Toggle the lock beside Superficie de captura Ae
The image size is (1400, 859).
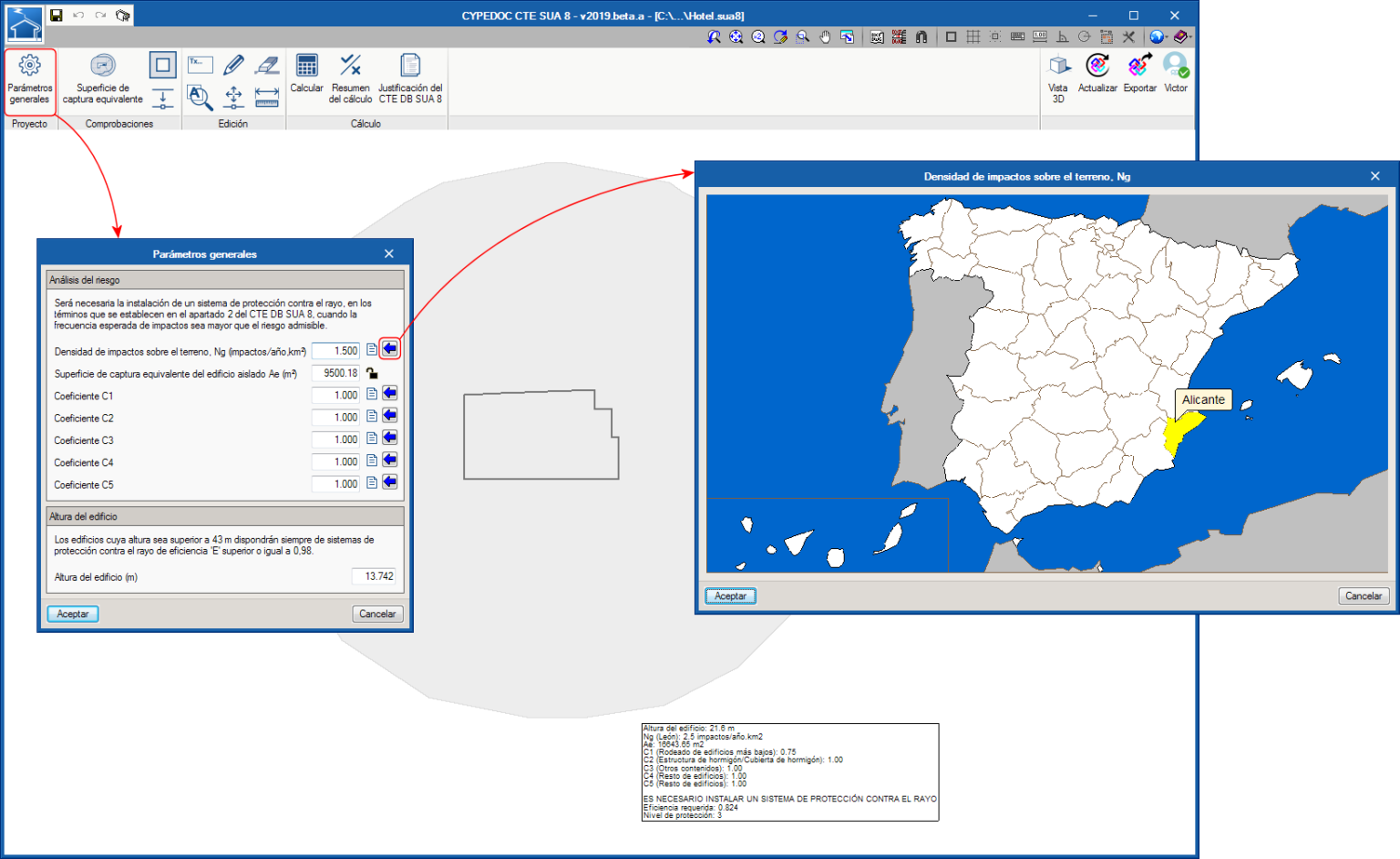point(372,373)
